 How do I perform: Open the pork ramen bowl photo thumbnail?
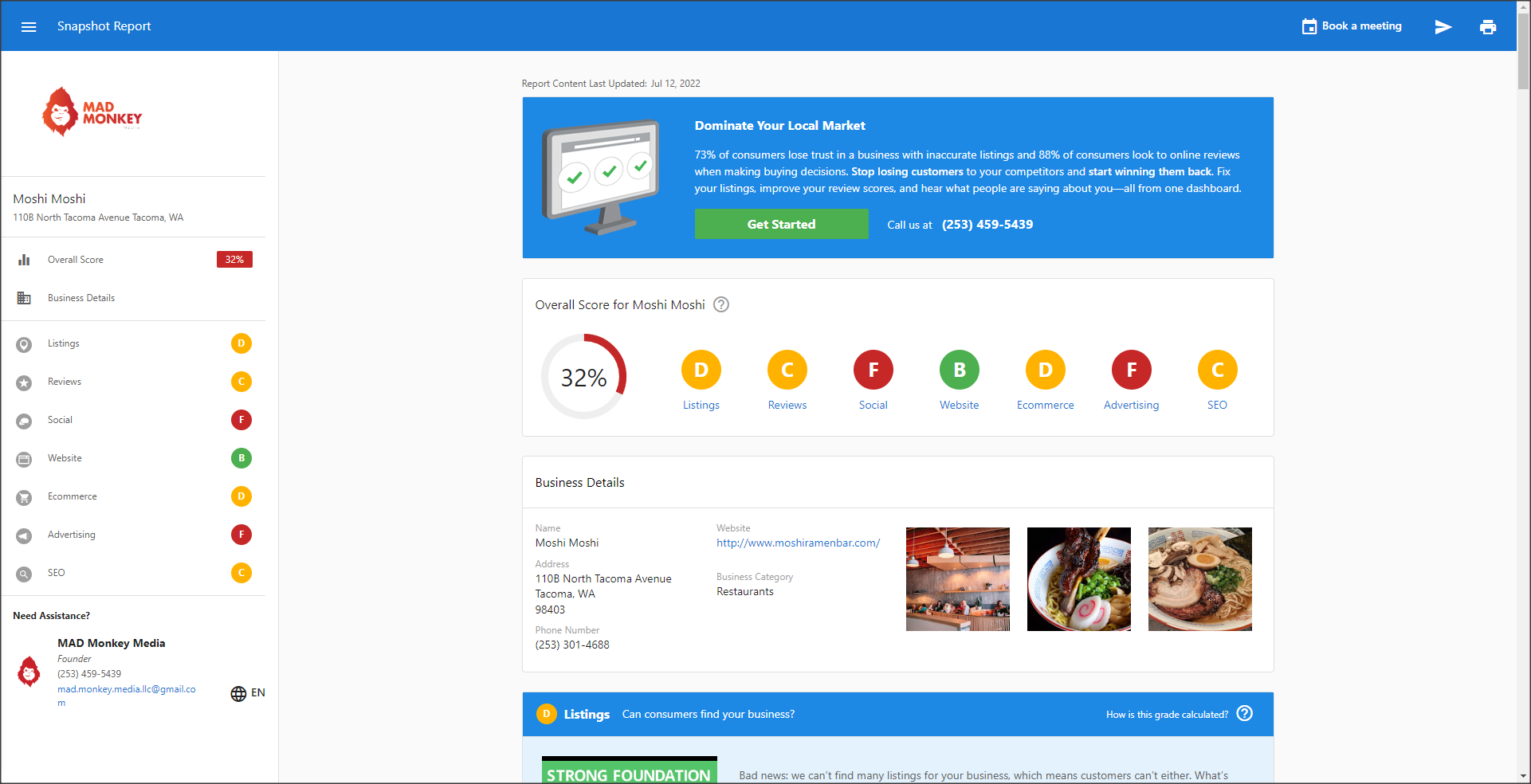pyautogui.click(x=1200, y=579)
